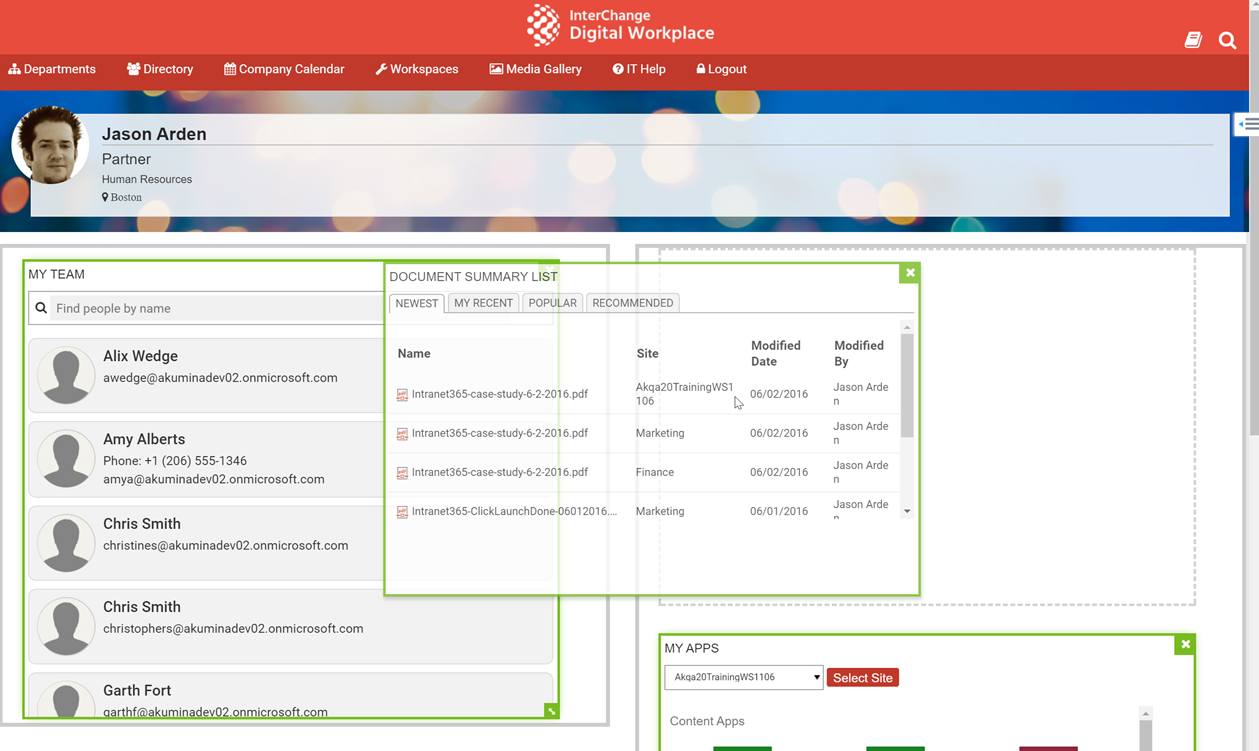Open the Media Gallery
1259x751 pixels.
[x=535, y=69]
